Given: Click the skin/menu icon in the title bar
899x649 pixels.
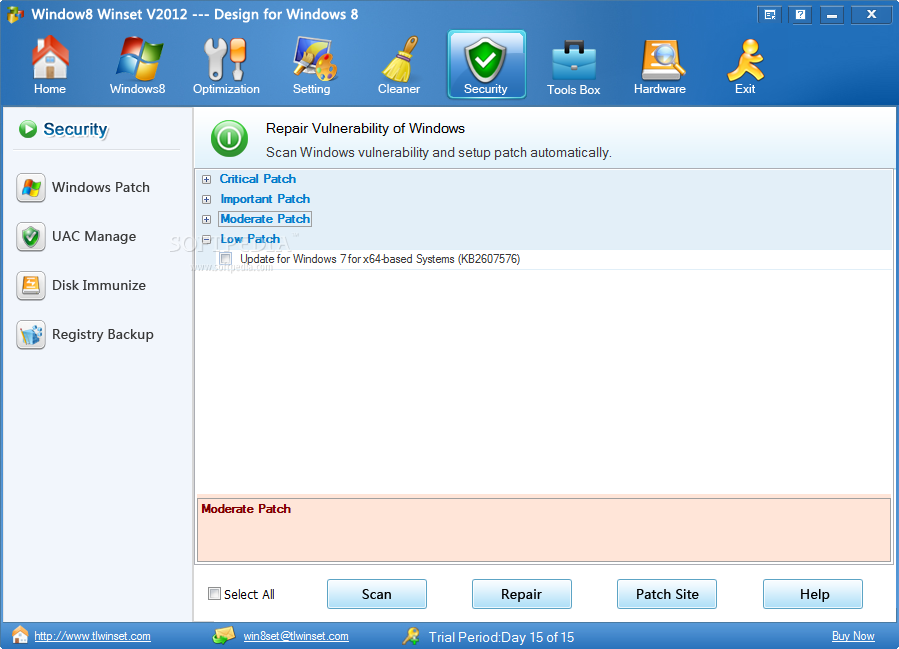Looking at the screenshot, I should pyautogui.click(x=770, y=15).
